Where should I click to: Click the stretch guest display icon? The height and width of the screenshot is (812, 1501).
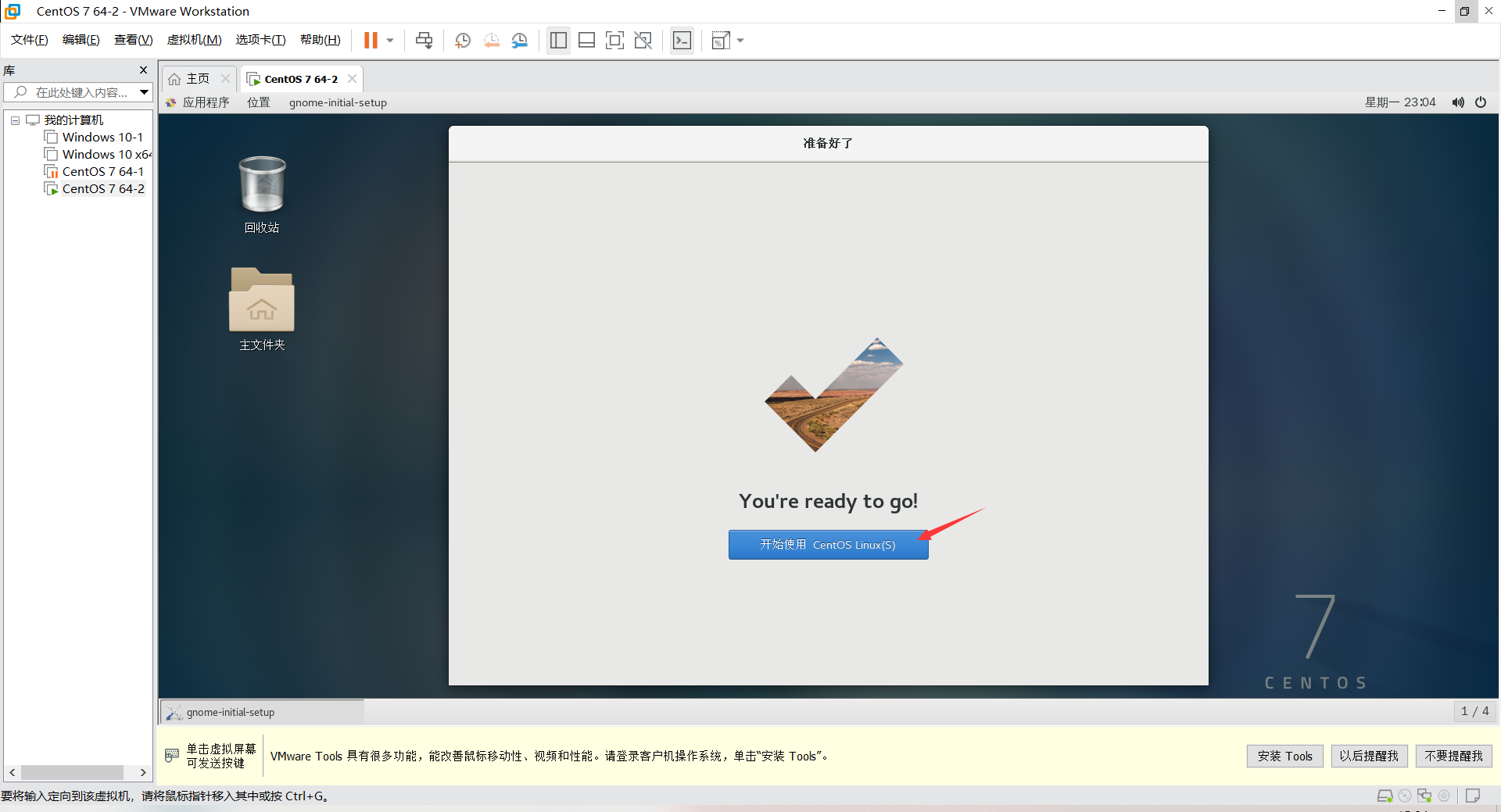pyautogui.click(x=721, y=41)
